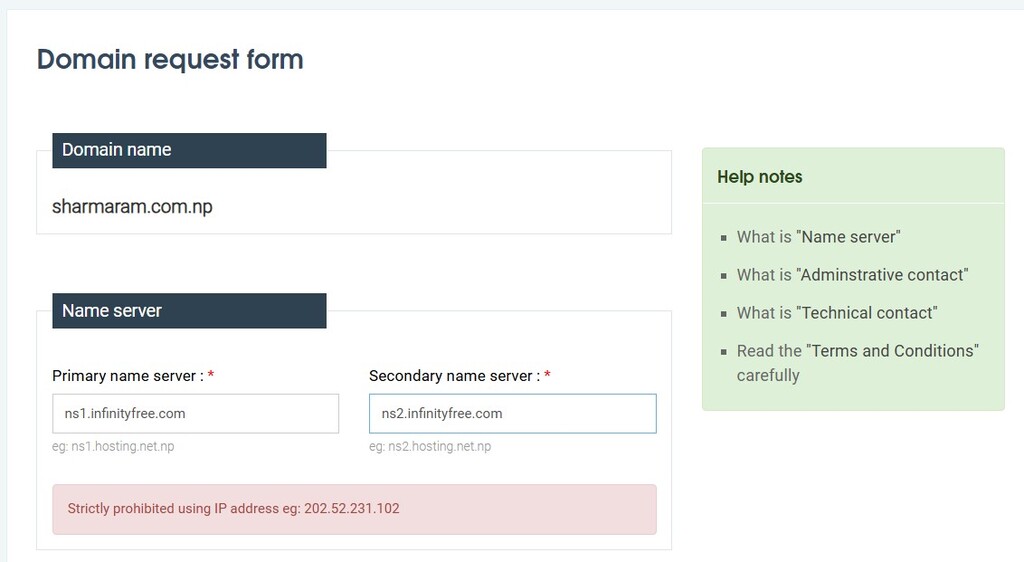Click the Primary name server label
Image resolution: width=1024 pixels, height=562 pixels.
[x=127, y=376]
